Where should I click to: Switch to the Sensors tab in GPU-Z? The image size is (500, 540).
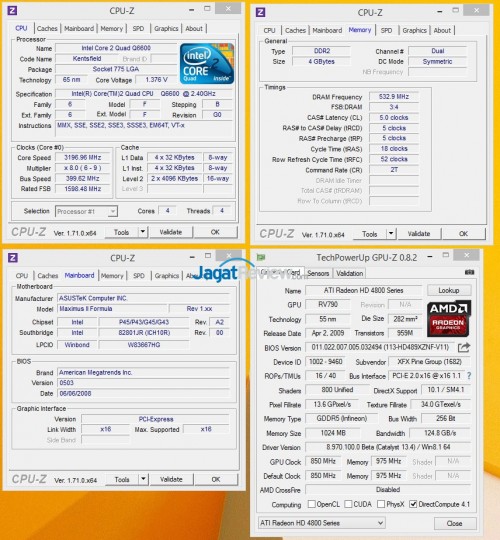(318, 273)
